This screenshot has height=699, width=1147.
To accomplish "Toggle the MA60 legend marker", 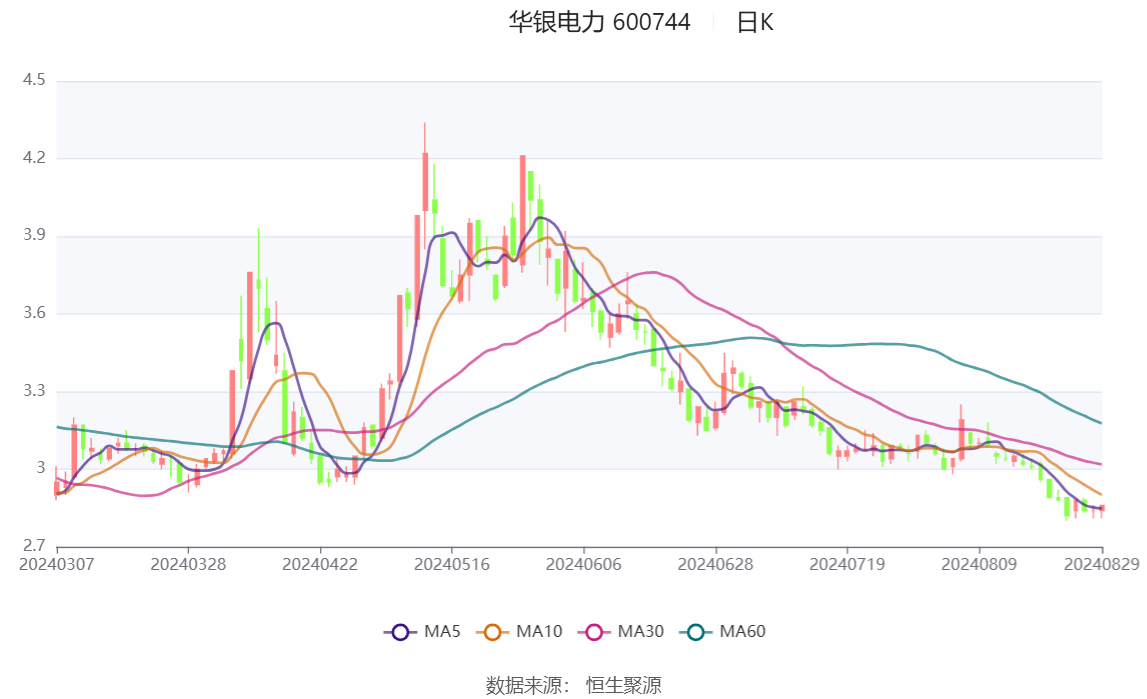I will pyautogui.click(x=696, y=632).
